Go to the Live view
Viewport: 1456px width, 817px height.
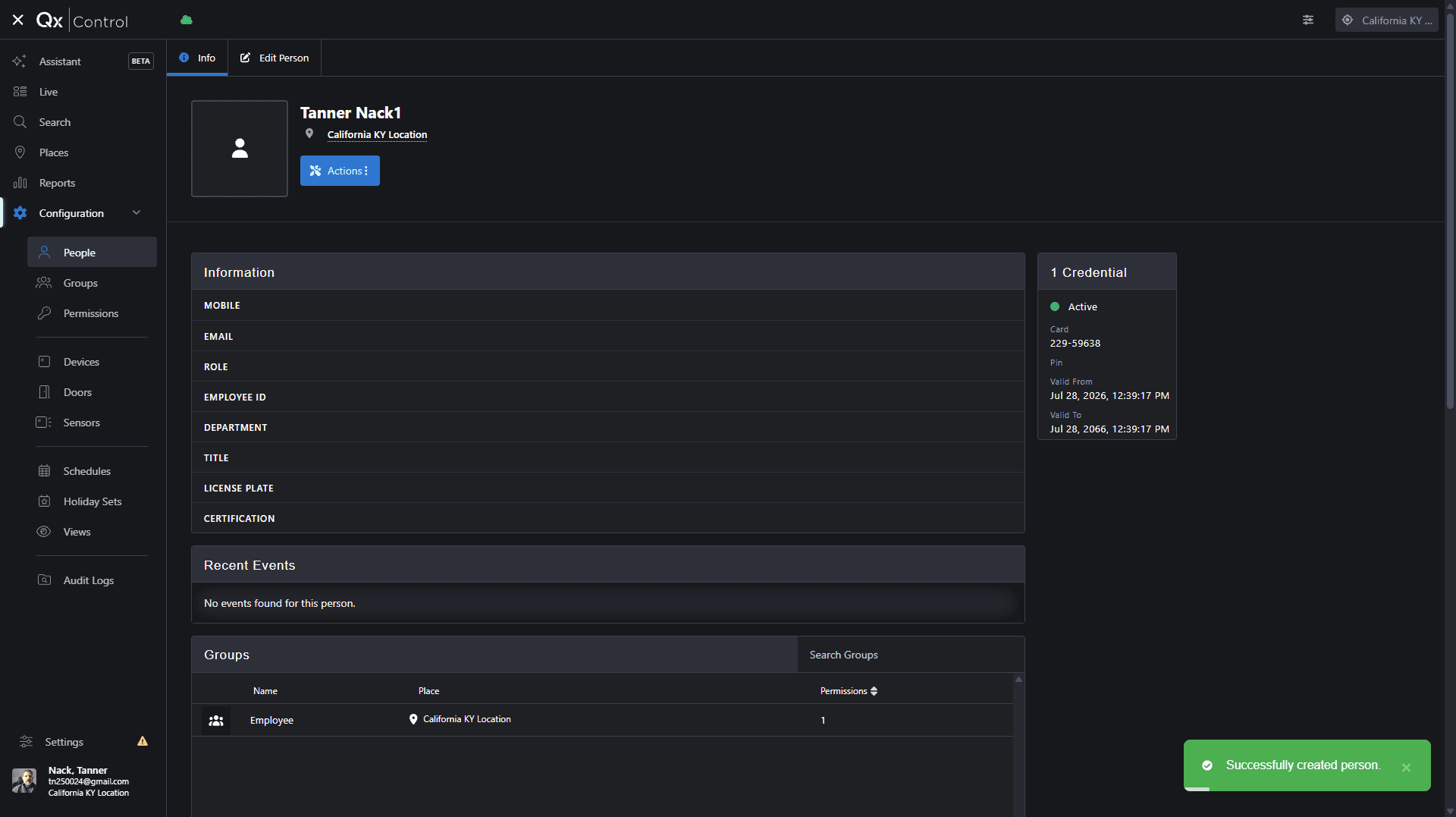[x=83, y=92]
